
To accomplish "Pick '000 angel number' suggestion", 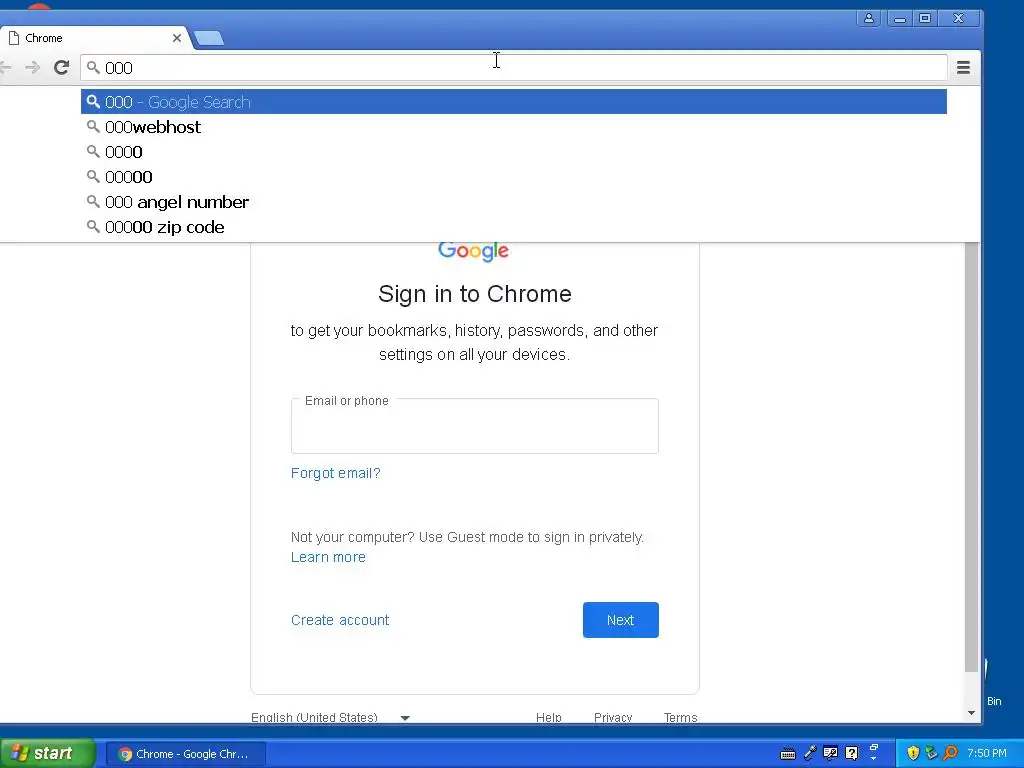I will 514,202.
